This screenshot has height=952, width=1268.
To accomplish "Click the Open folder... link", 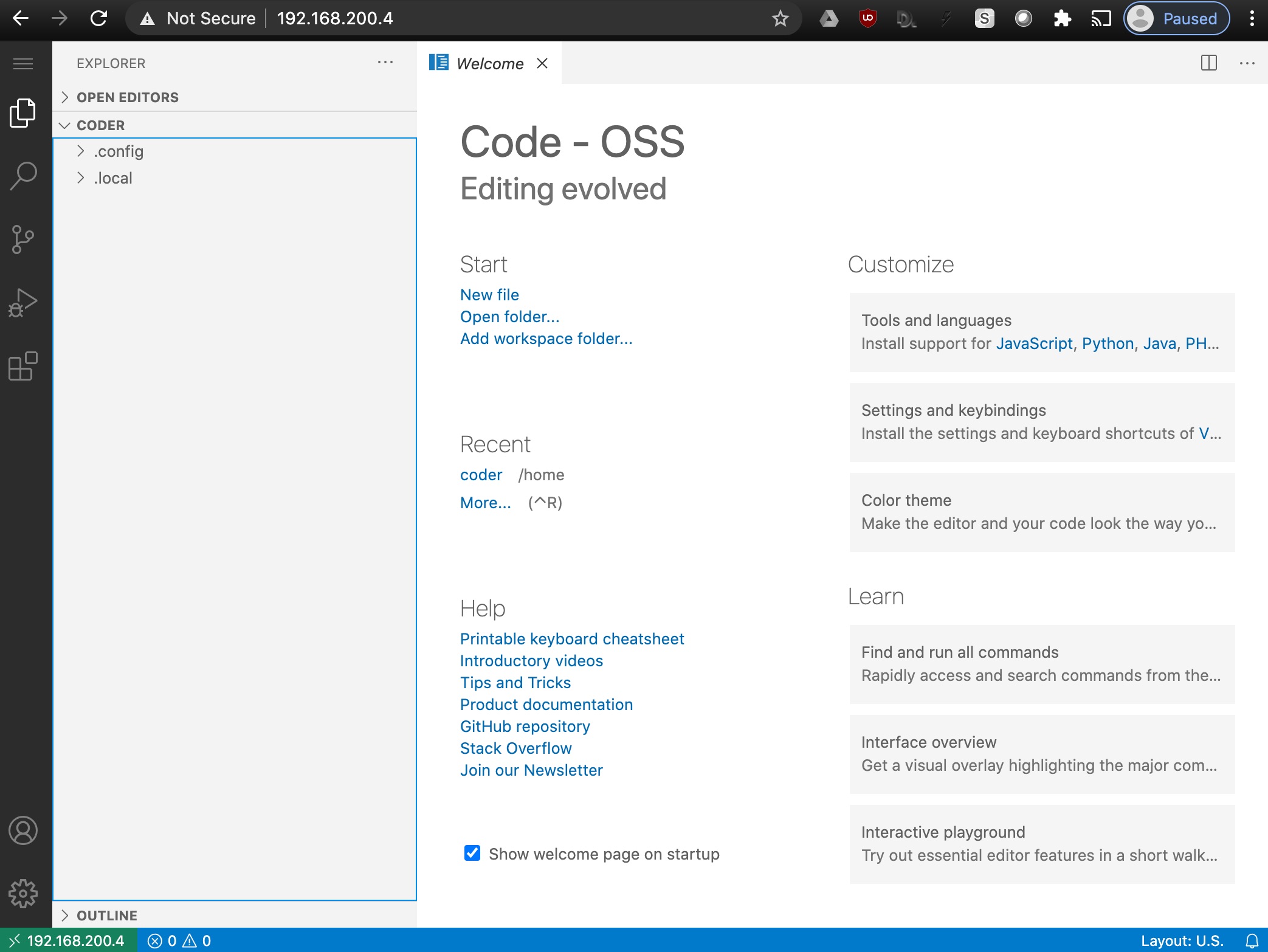I will [509, 317].
